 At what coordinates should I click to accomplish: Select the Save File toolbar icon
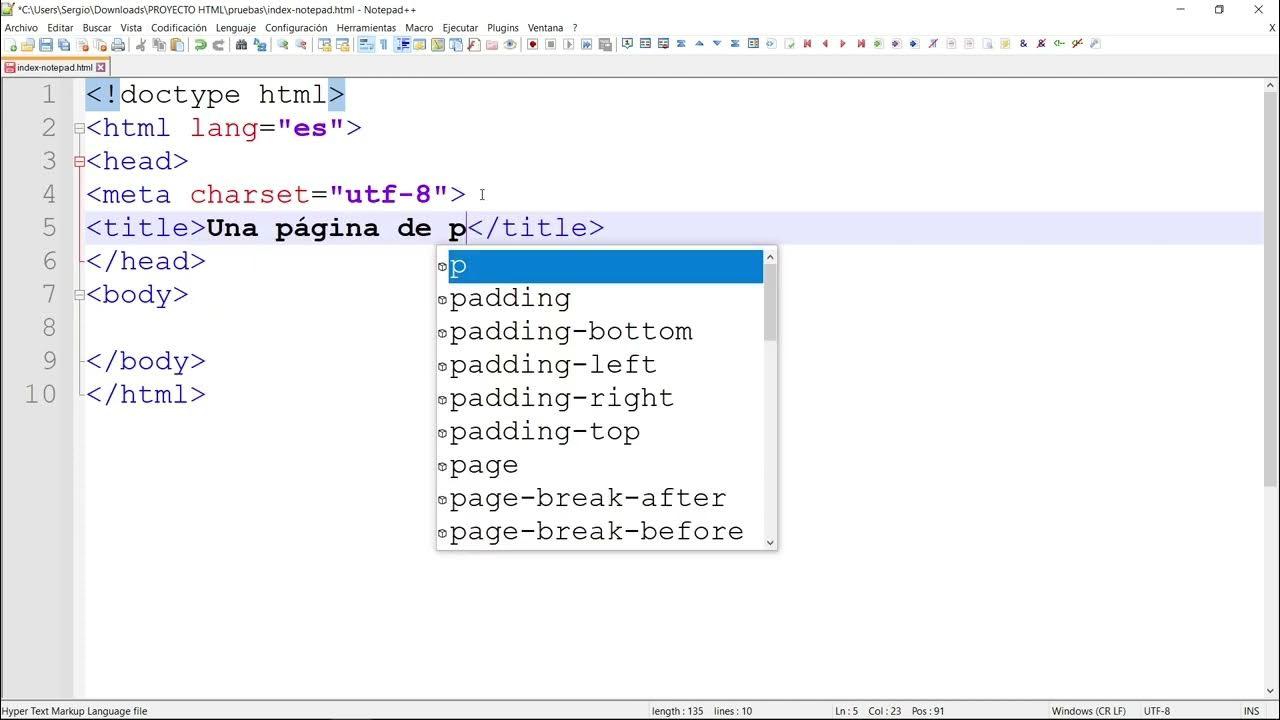click(48, 44)
